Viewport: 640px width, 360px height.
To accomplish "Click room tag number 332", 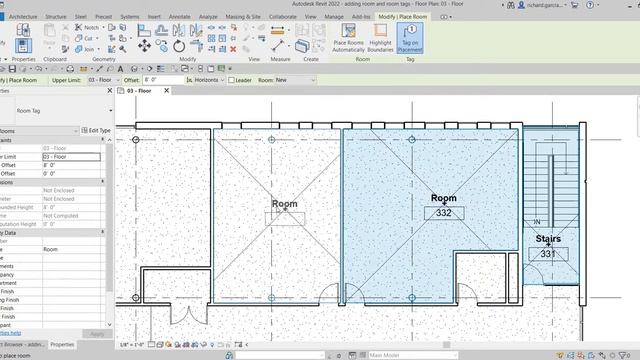I will (x=444, y=213).
